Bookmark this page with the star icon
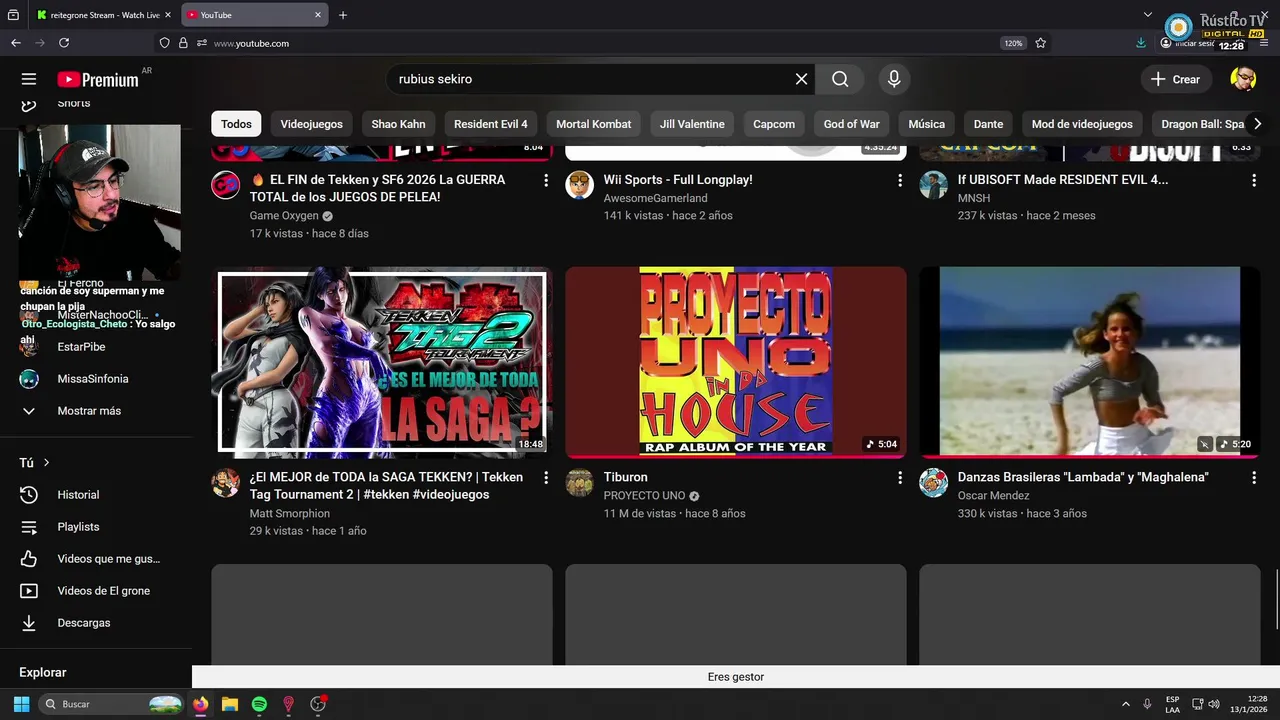 (1041, 43)
